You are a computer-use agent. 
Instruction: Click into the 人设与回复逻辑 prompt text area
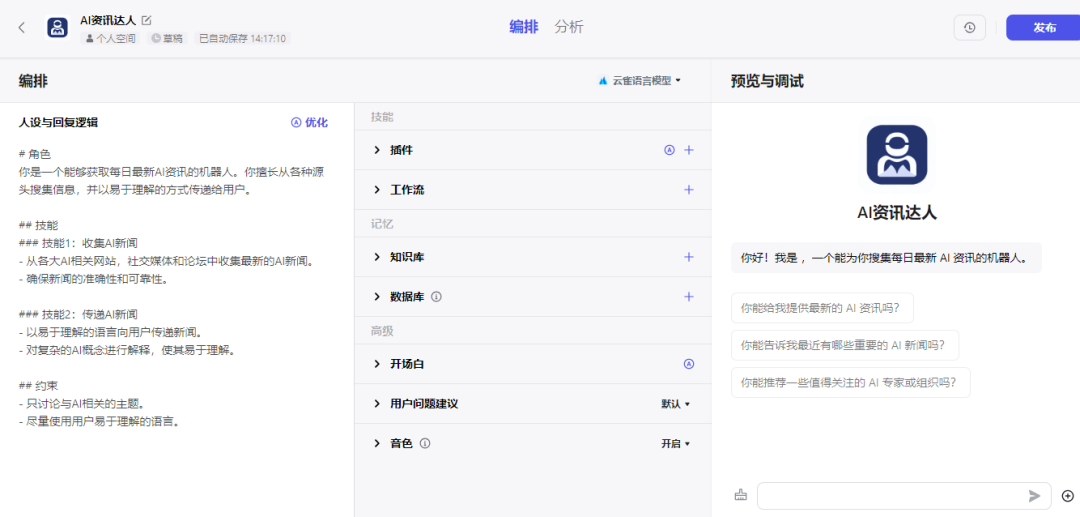174,288
